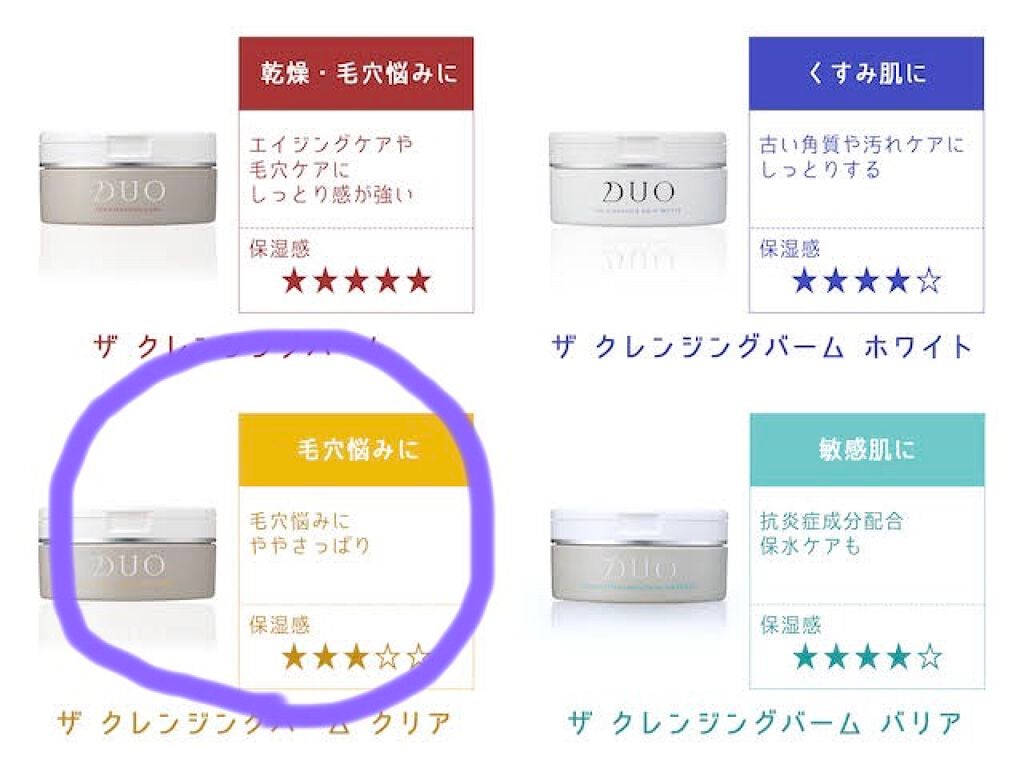Open ザ クレンジングバーム ホワイト link

tap(762, 347)
